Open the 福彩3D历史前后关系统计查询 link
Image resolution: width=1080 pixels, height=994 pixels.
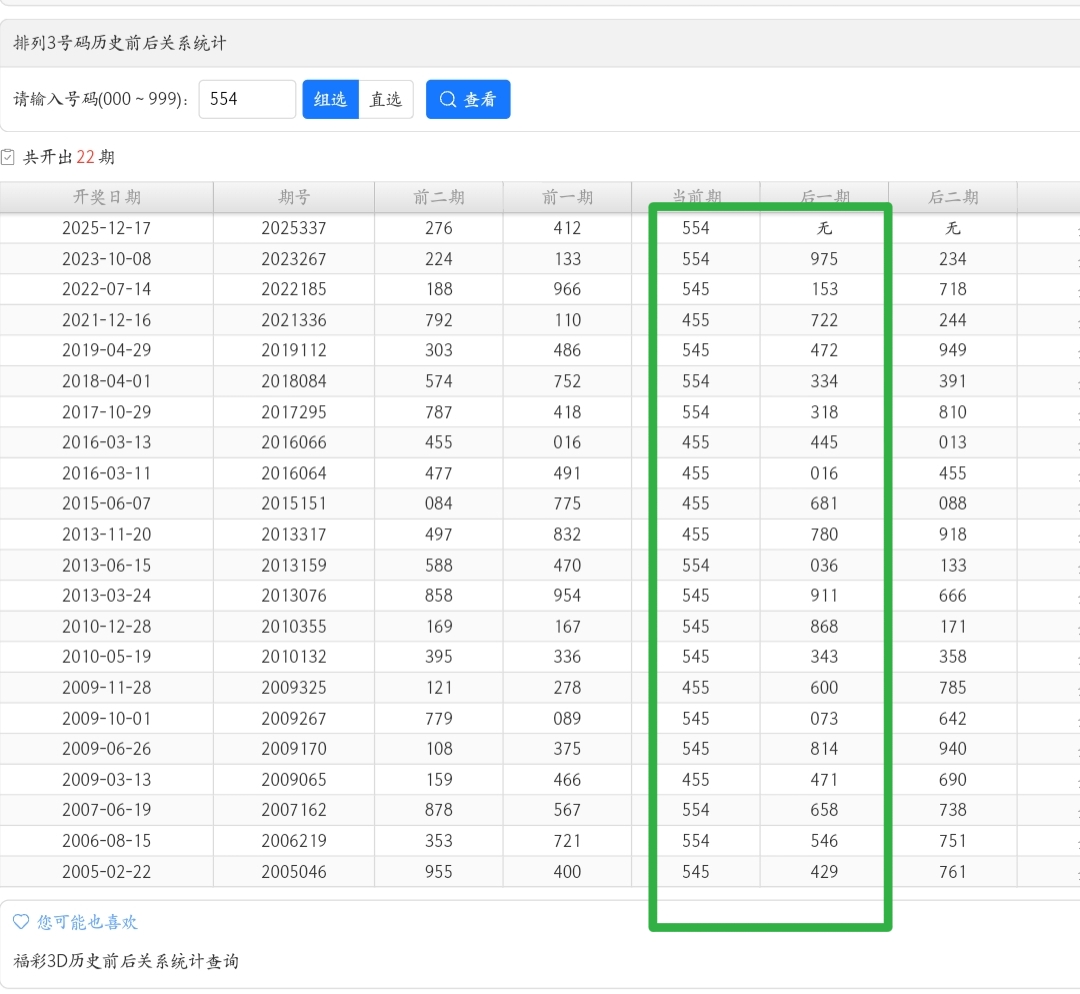click(x=126, y=961)
